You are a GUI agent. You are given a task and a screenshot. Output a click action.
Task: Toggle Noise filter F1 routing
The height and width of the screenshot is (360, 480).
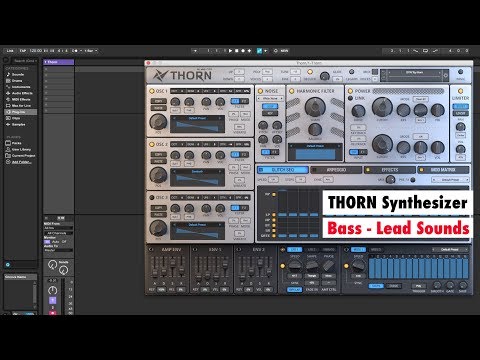click(x=266, y=152)
